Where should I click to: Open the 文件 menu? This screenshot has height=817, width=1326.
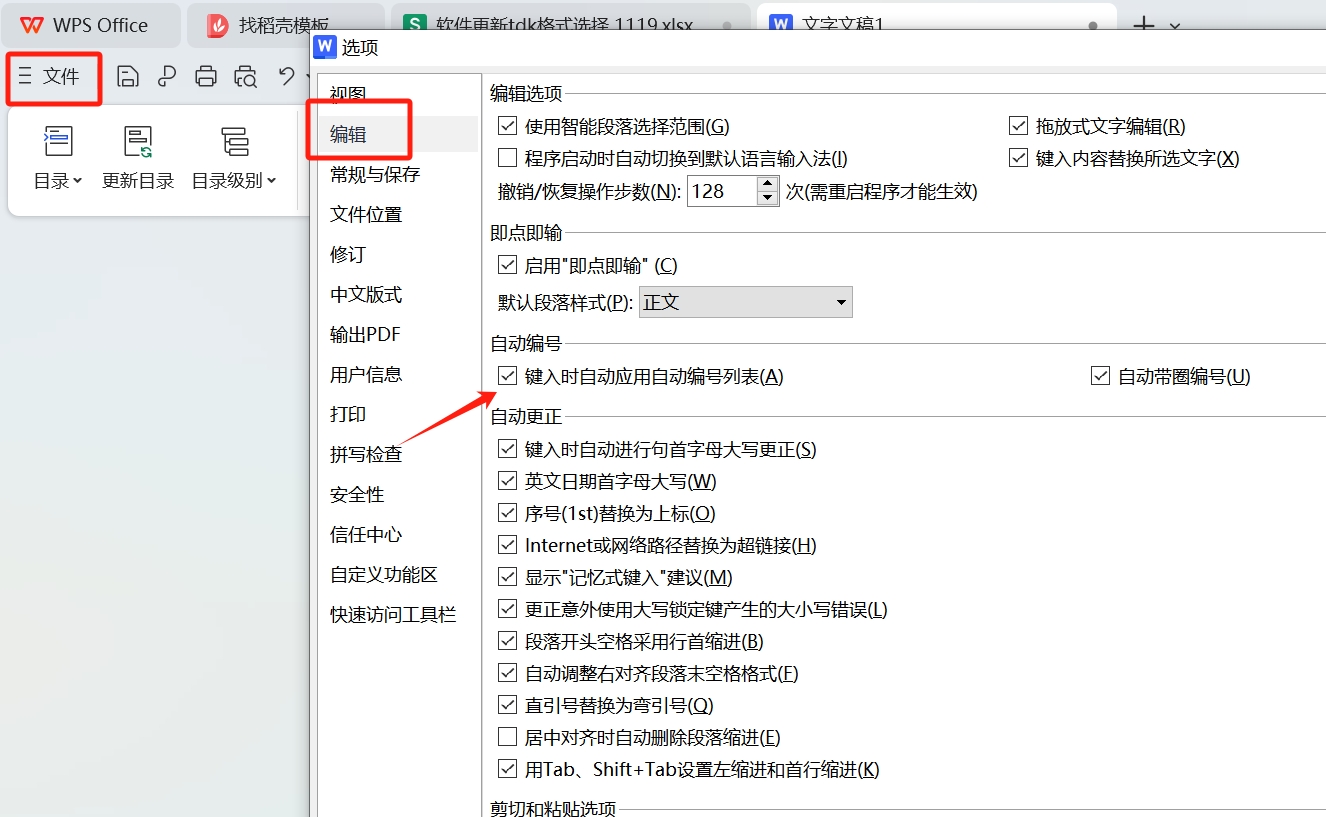tap(53, 77)
